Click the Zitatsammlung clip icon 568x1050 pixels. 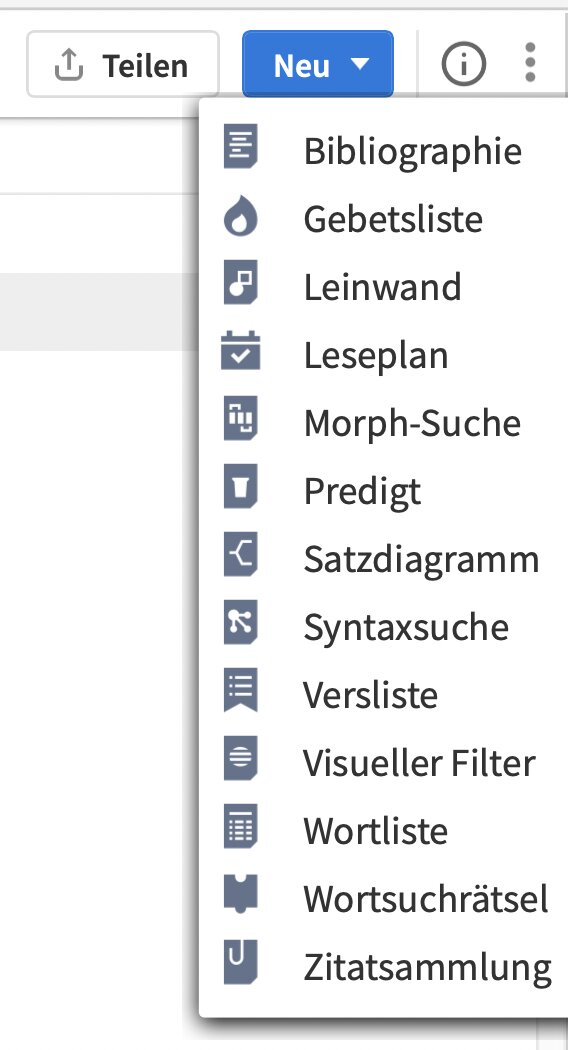tap(240, 963)
